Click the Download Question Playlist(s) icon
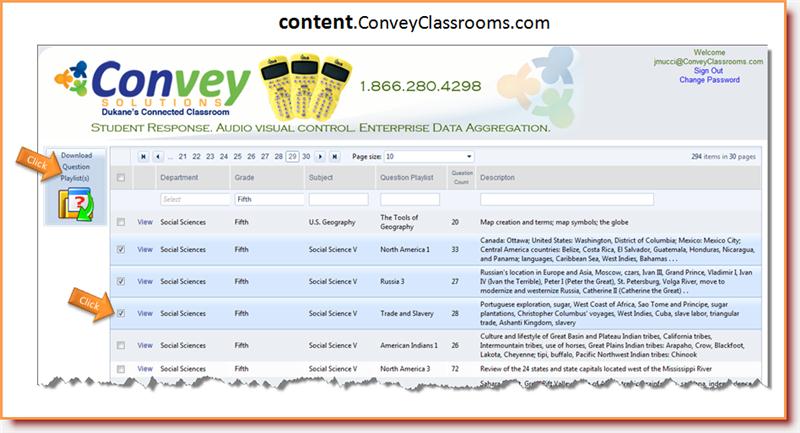 (x=76, y=205)
